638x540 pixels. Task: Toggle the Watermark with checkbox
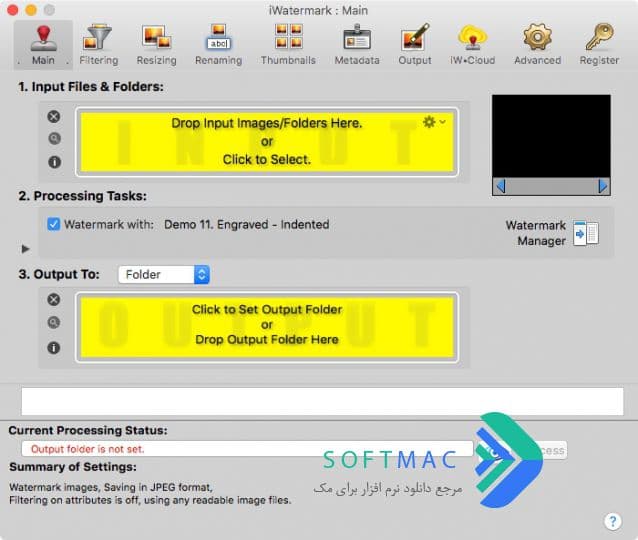53,224
